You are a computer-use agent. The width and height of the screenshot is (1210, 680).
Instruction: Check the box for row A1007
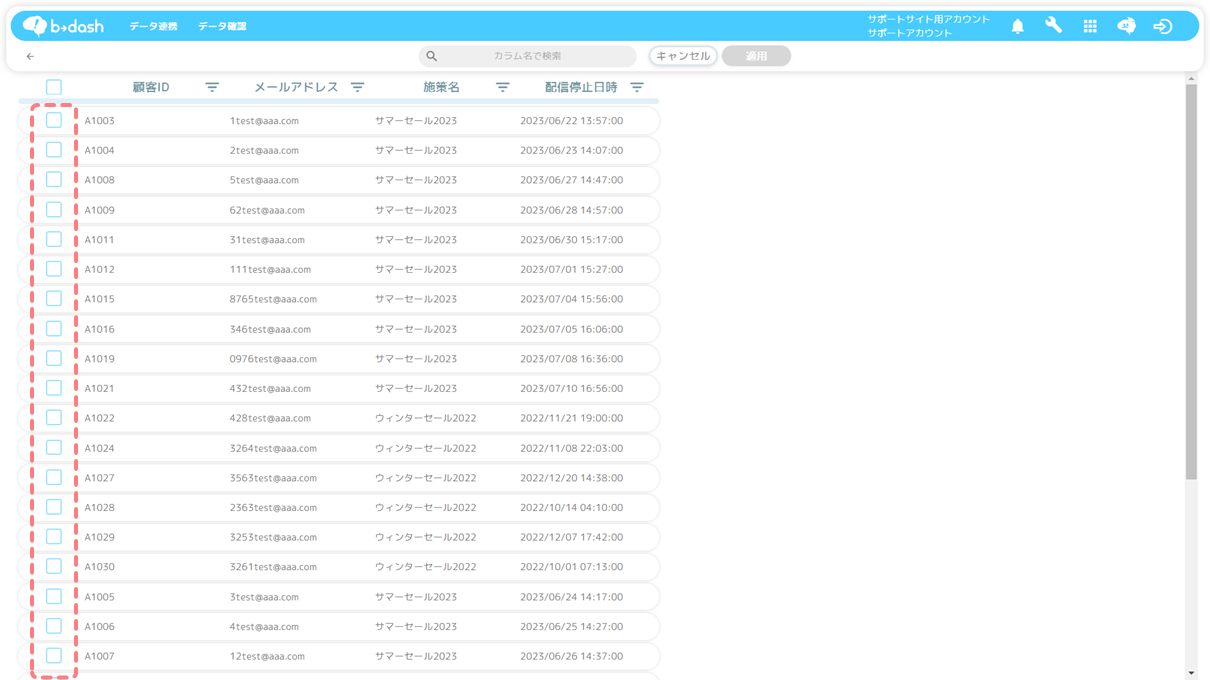point(54,656)
